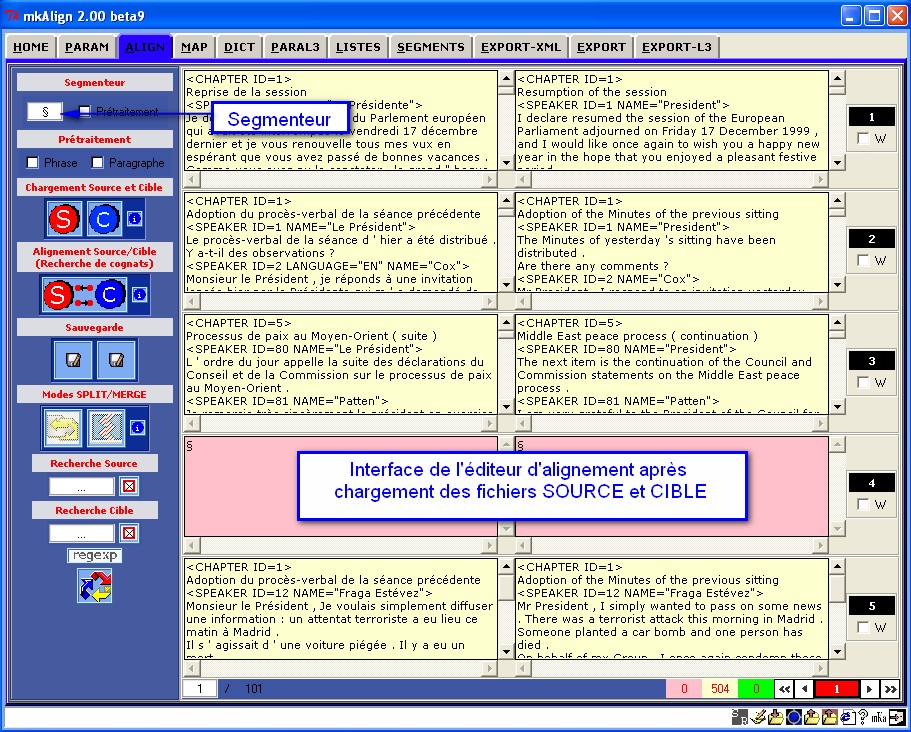Screen dimensions: 911x732
Task: Click the second Sauvegarde save icon
Action: tap(116, 360)
